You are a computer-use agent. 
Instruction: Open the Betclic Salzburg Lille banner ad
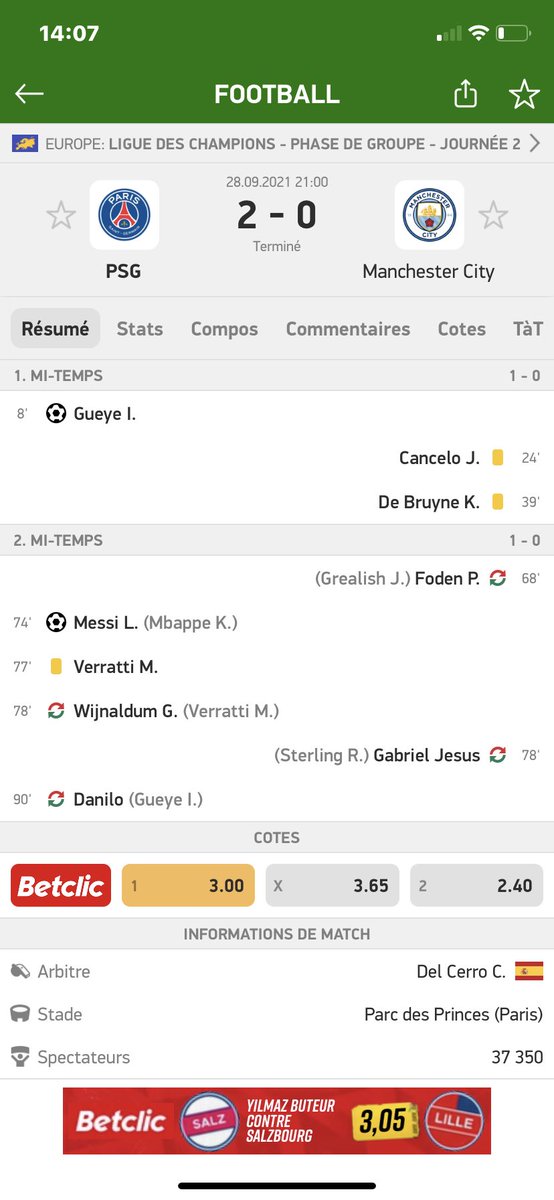(x=277, y=1121)
